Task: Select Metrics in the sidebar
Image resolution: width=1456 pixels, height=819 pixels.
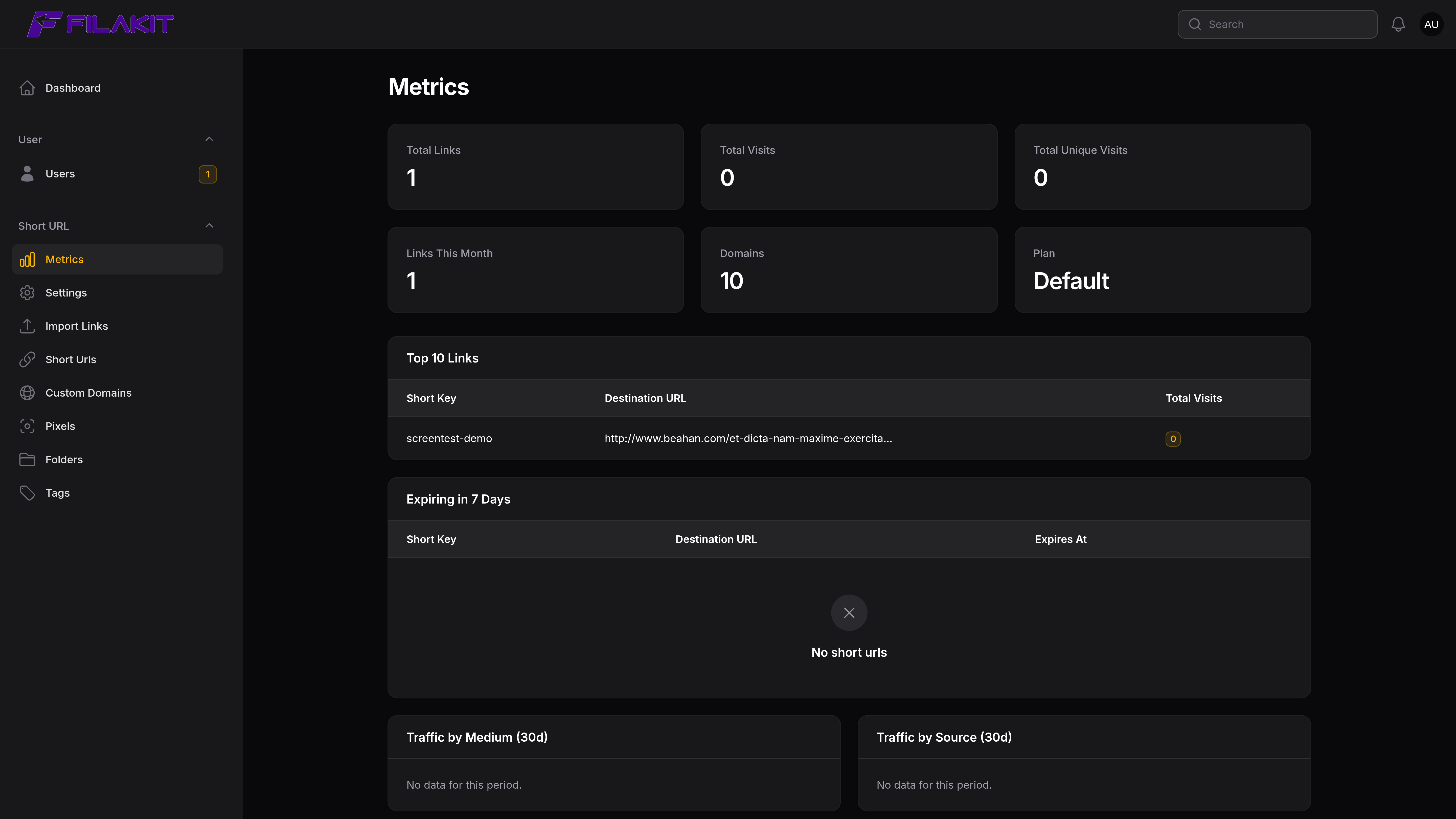Action: pos(118,259)
